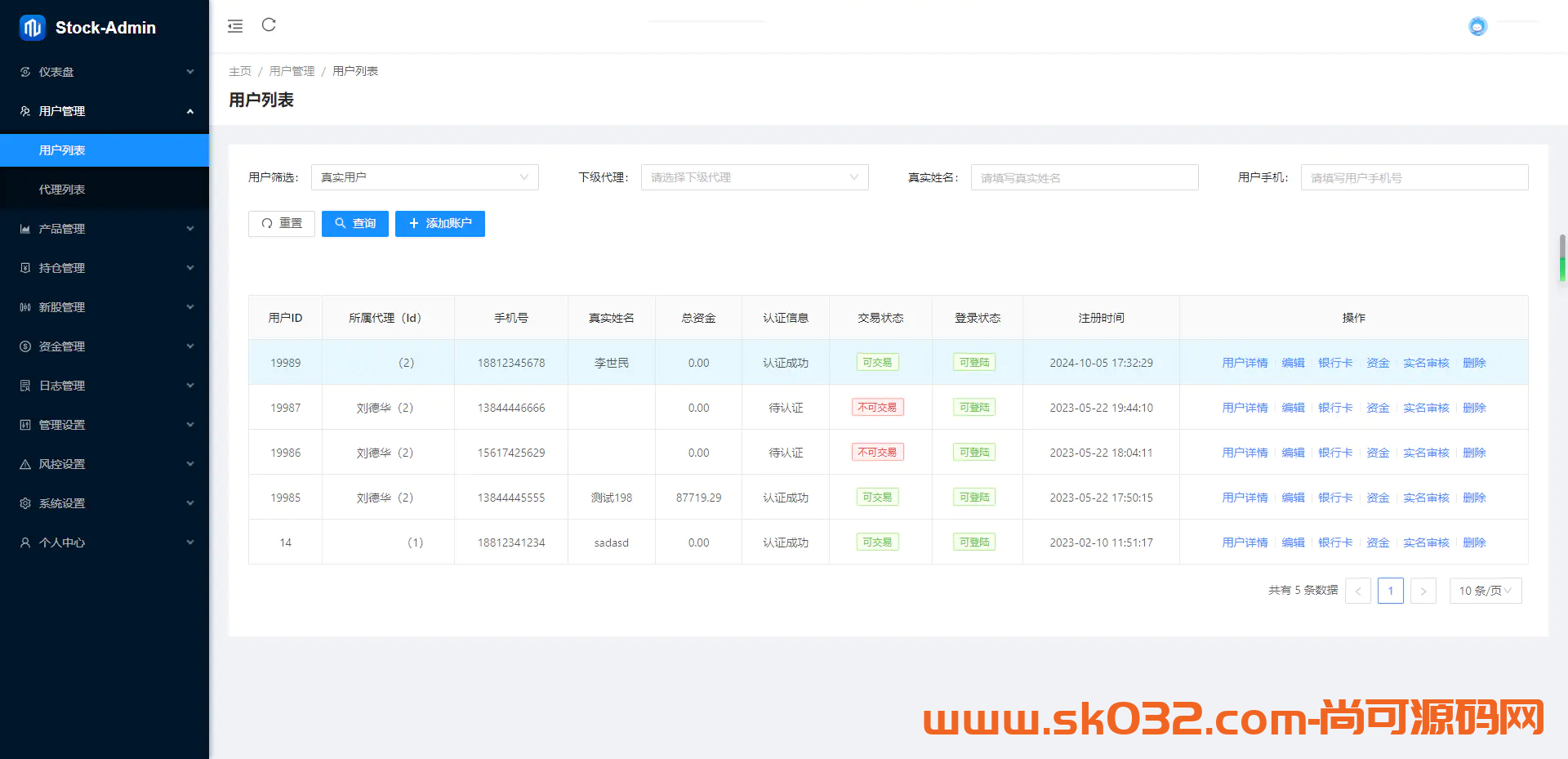
Task: Click the 个人中心 person icon
Action: click(25, 542)
